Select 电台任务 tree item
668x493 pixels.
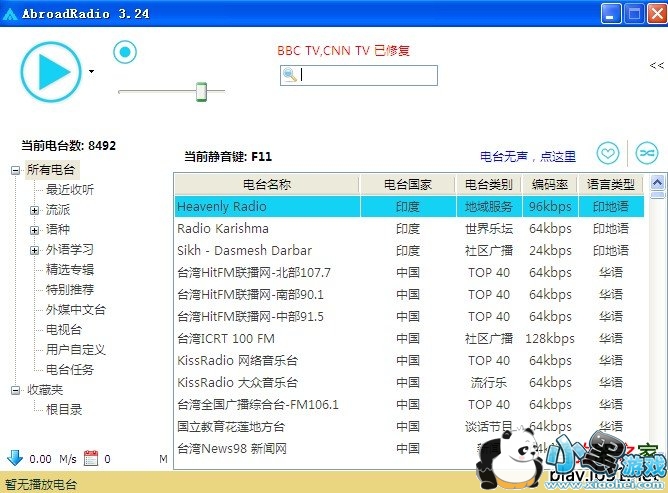tap(70, 370)
